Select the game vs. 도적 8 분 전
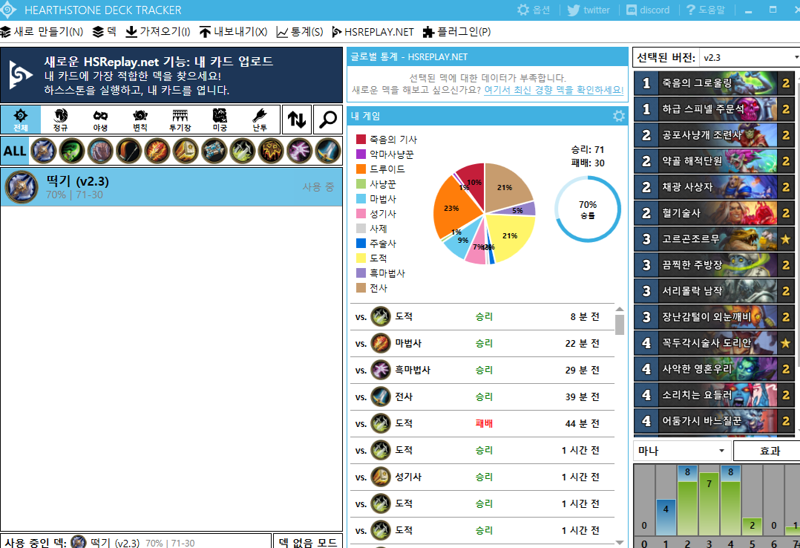The height and width of the screenshot is (548, 800). tap(482, 316)
